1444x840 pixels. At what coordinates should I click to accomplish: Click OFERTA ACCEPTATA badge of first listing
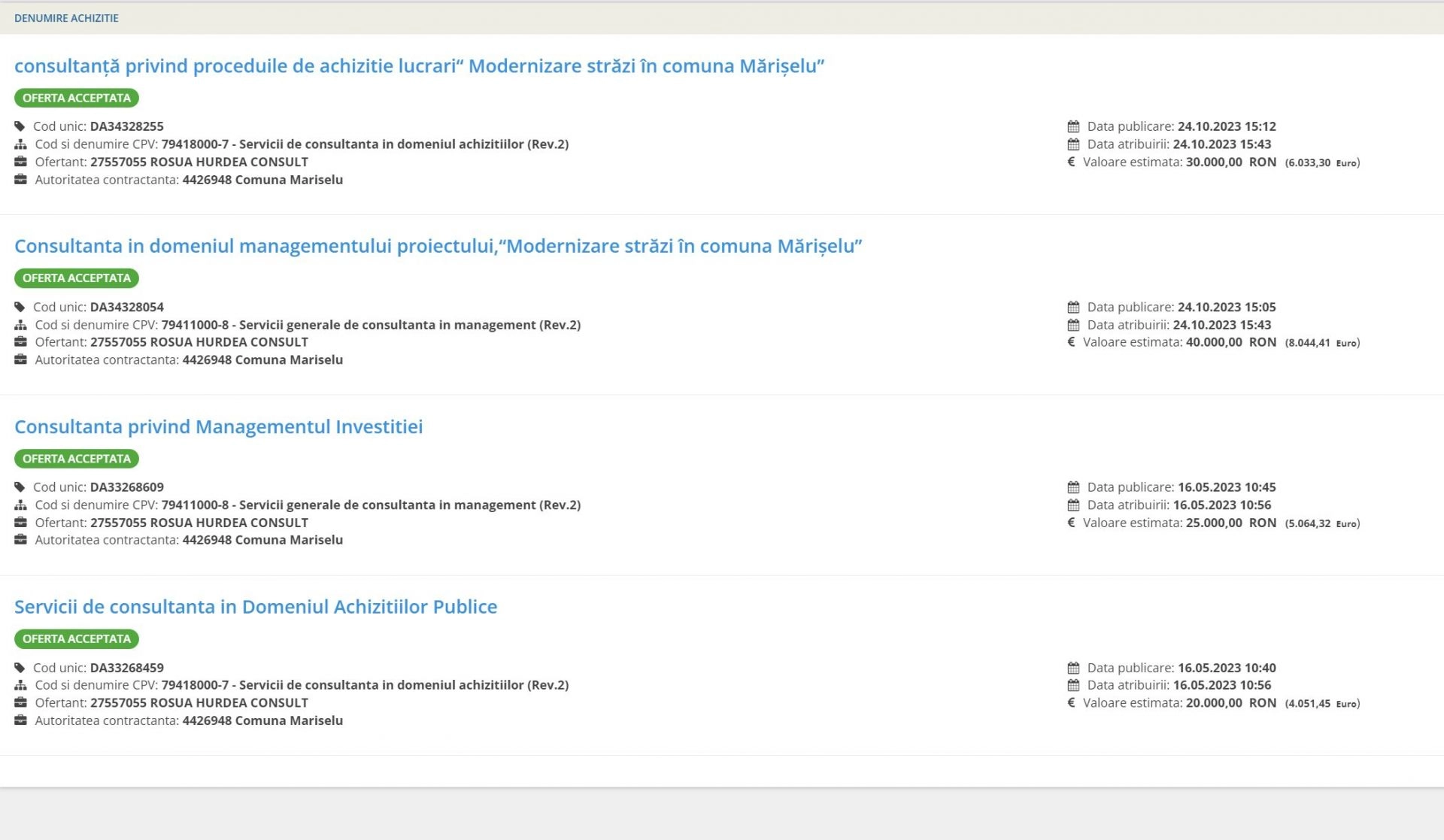click(77, 98)
